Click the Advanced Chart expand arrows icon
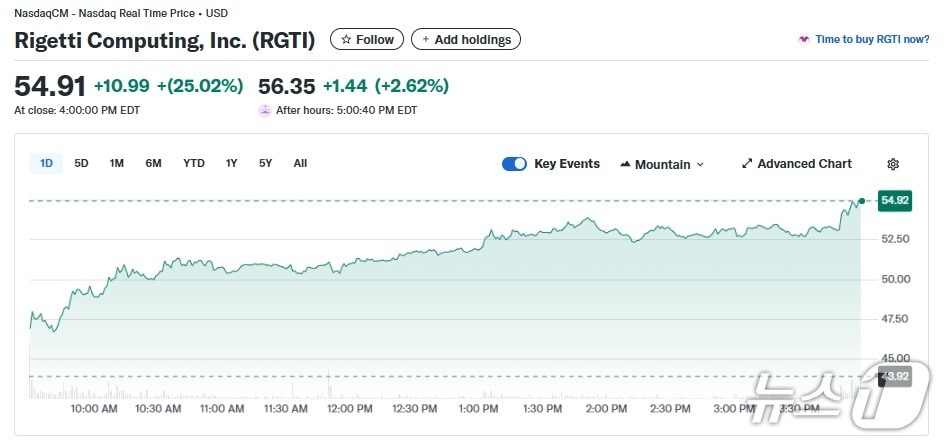Viewport: 944px width, 443px height. click(x=747, y=164)
